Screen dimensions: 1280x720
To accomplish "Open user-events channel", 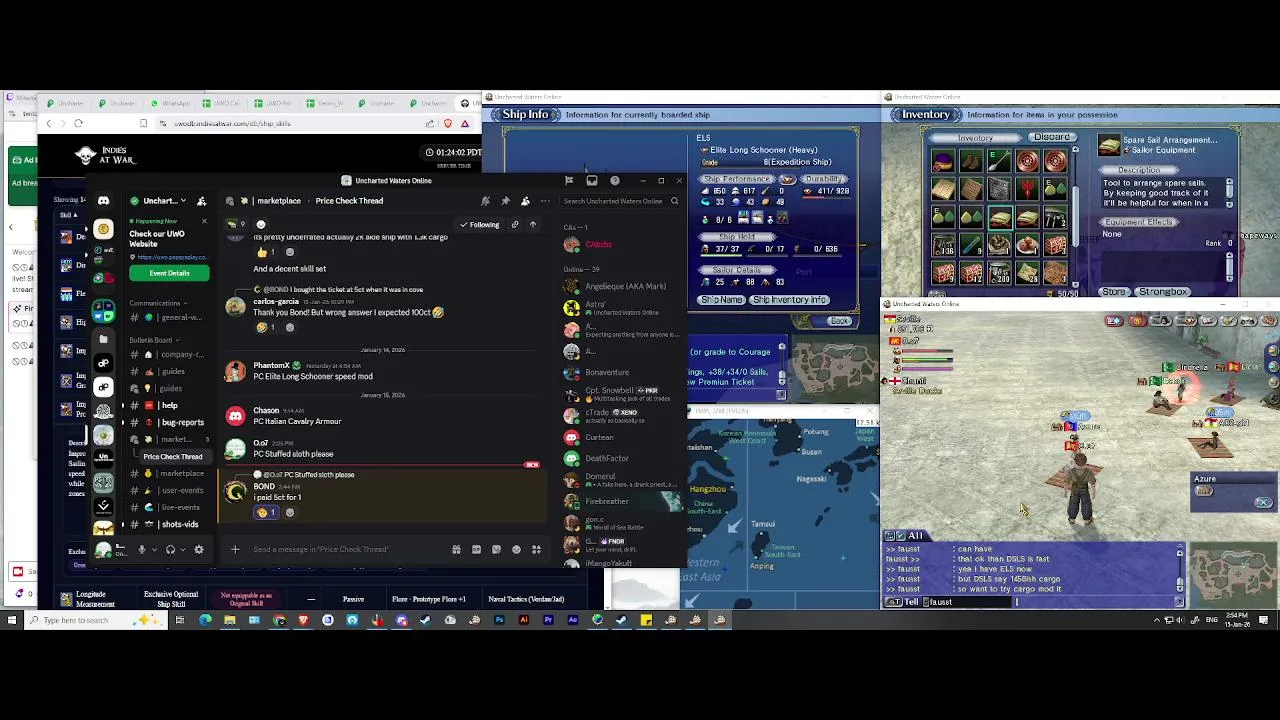I will pos(168,491).
